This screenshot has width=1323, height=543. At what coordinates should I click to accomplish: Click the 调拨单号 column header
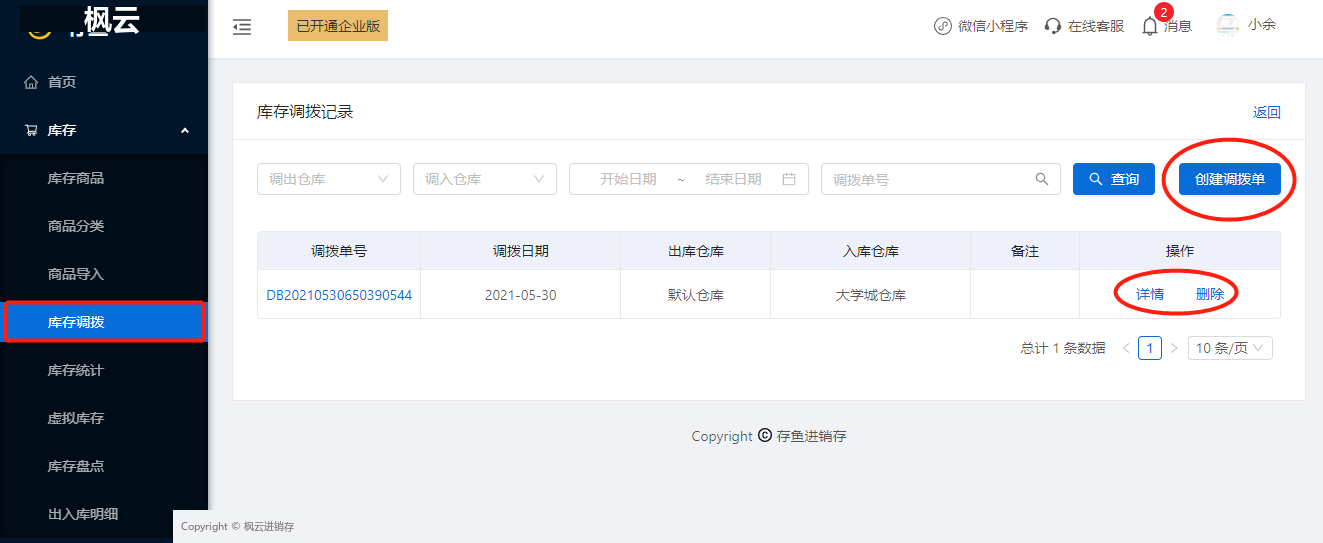pyautogui.click(x=339, y=251)
